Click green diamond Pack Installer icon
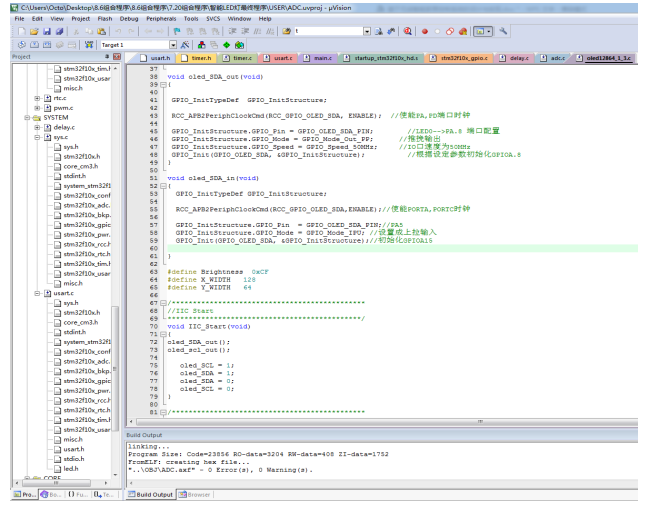Screen dimensions: 668x508 click(x=226, y=45)
